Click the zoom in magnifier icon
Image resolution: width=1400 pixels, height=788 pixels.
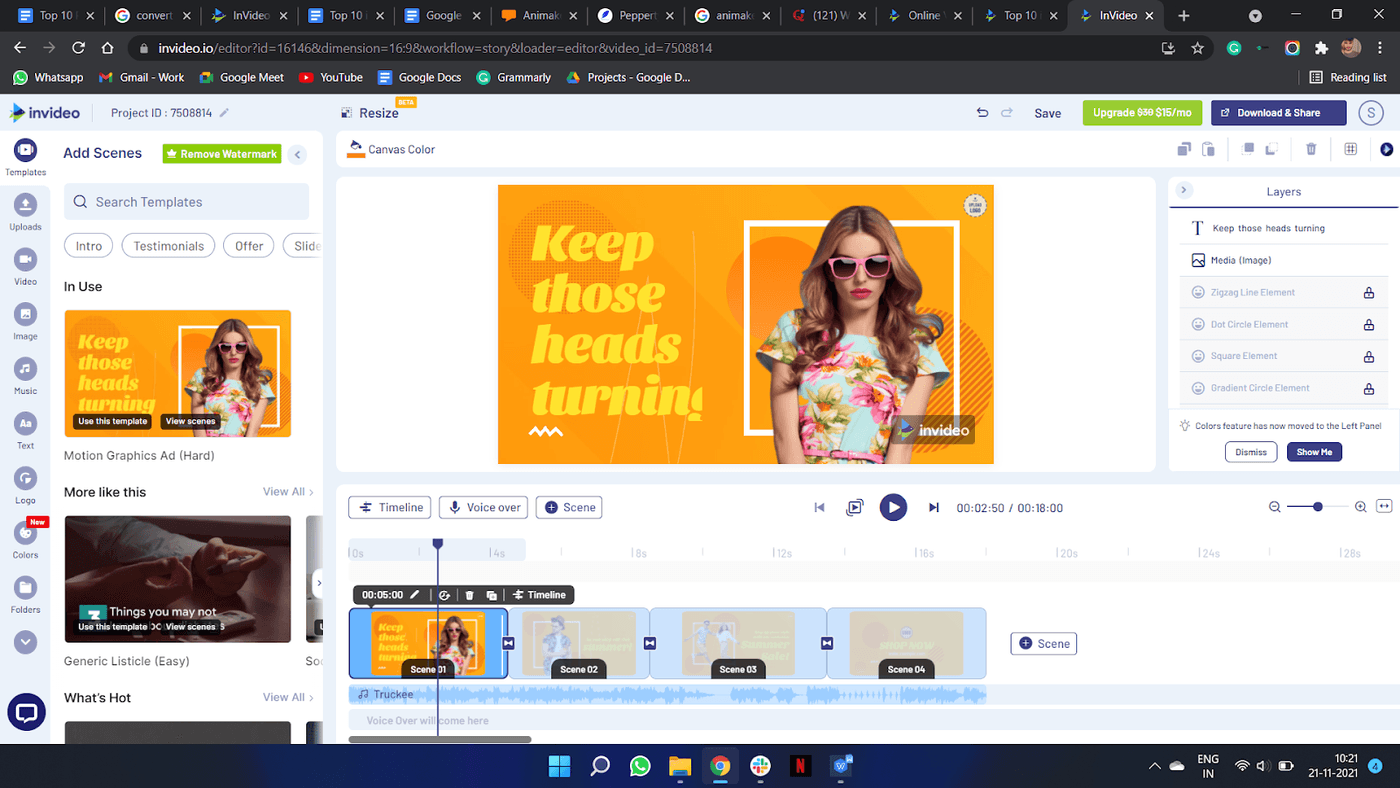(x=1360, y=507)
